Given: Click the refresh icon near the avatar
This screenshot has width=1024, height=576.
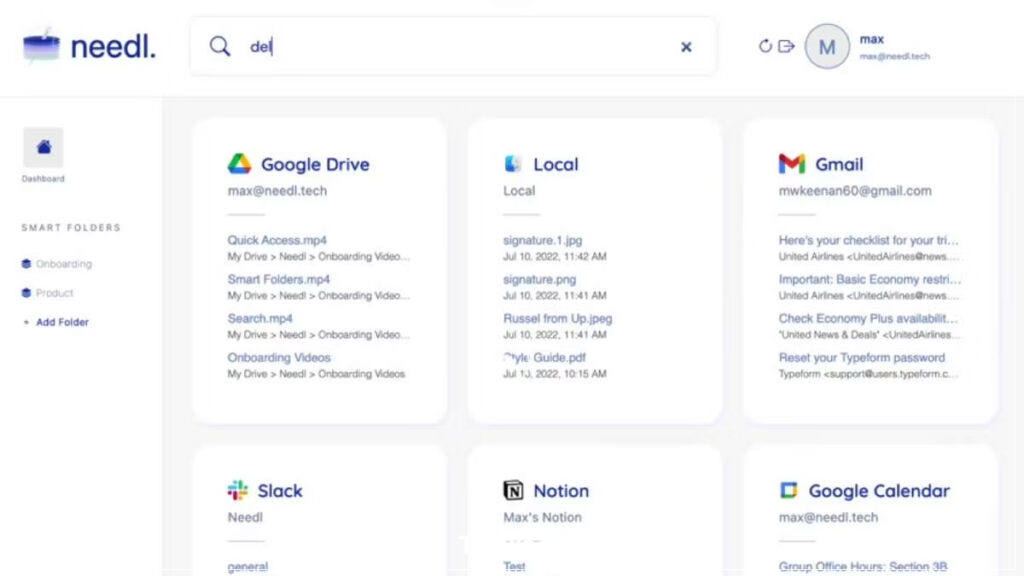Looking at the screenshot, I should point(765,46).
